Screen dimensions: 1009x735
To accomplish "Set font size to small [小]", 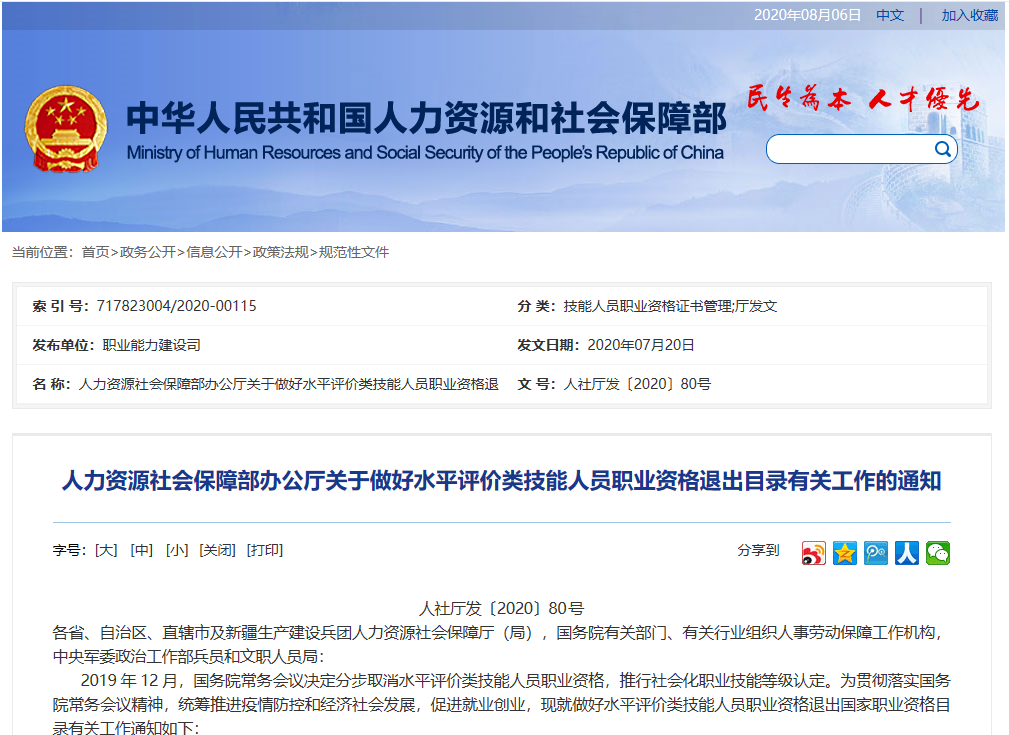I will [x=177, y=550].
